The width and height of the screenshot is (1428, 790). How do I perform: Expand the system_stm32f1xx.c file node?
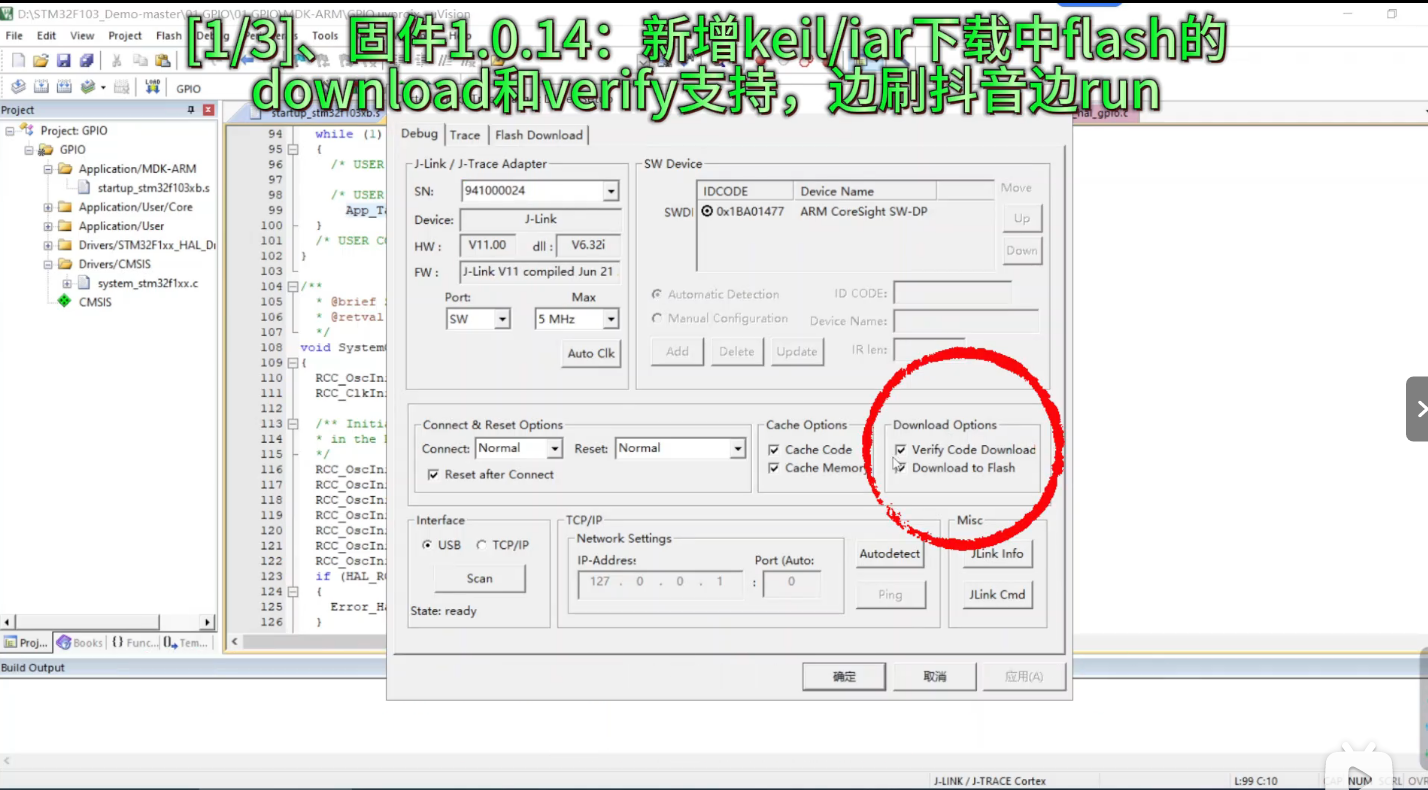click(x=67, y=283)
